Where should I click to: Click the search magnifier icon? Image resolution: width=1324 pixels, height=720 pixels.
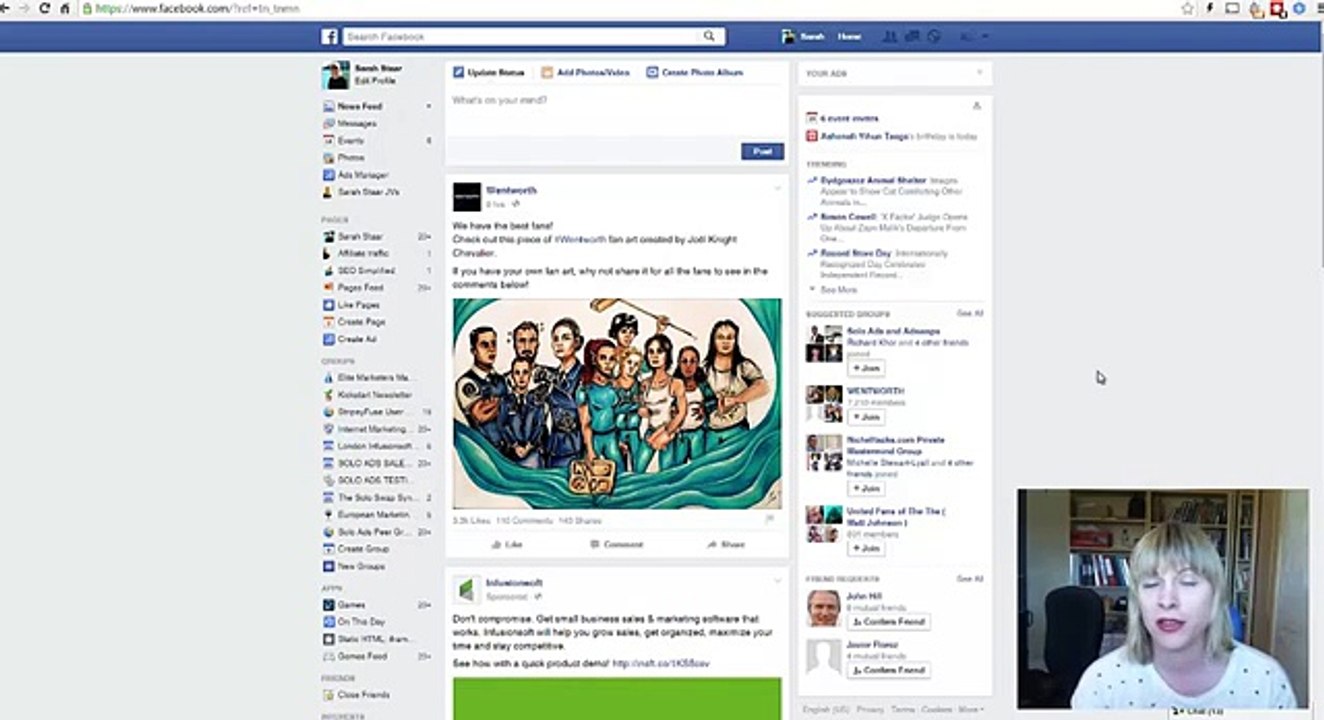point(709,37)
